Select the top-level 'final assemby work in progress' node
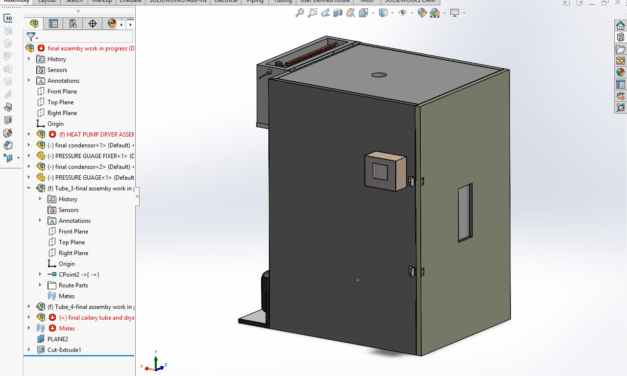This screenshot has width=627, height=376. click(80, 48)
